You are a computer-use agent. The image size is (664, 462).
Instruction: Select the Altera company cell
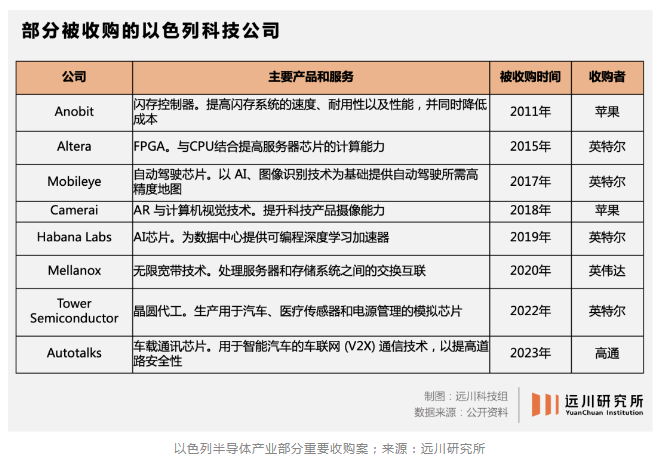(x=74, y=147)
